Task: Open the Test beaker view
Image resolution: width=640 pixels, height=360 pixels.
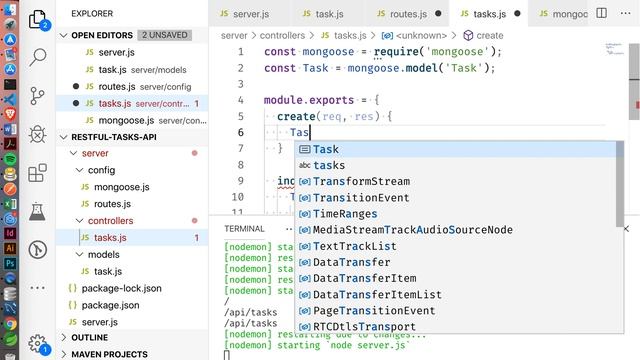Action: pos(38,211)
